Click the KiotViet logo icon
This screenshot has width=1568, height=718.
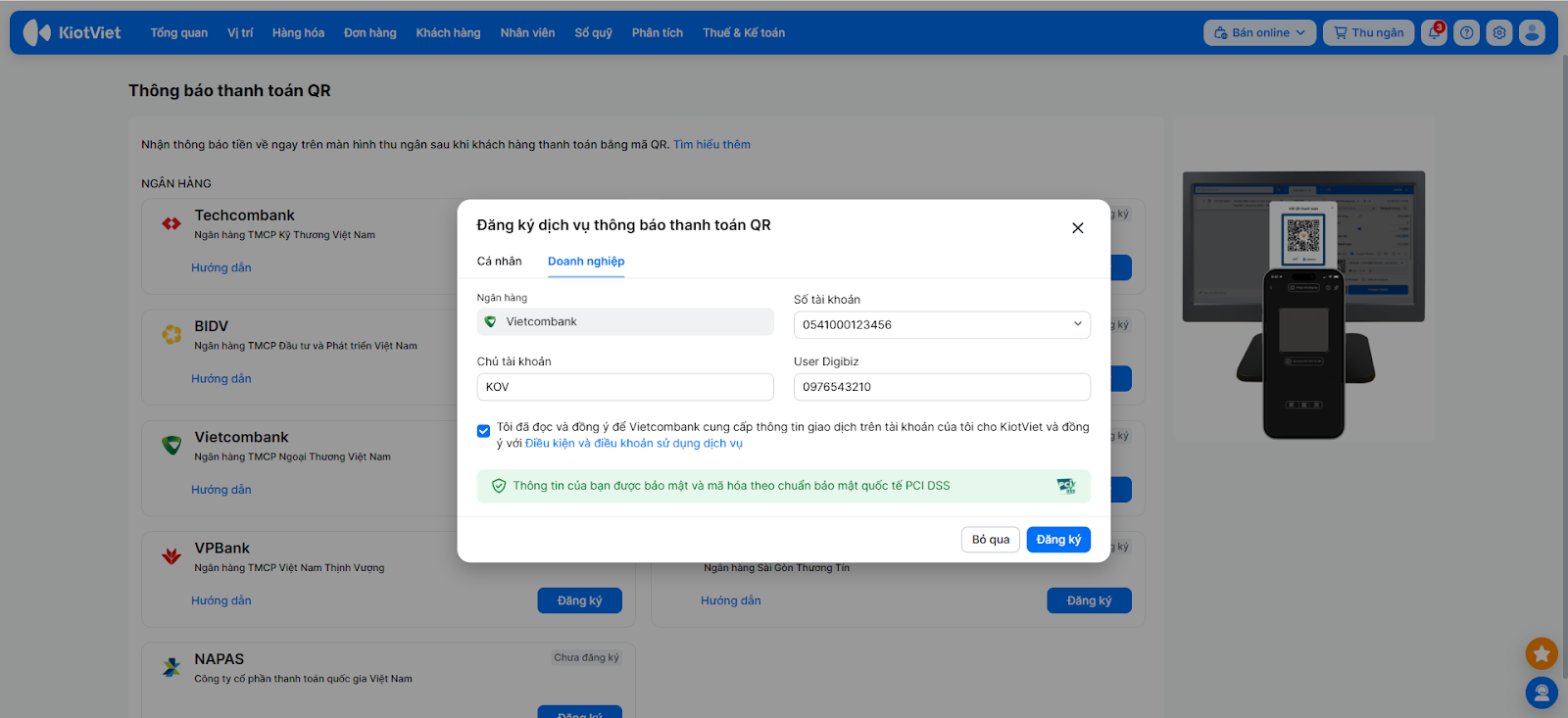tap(37, 32)
